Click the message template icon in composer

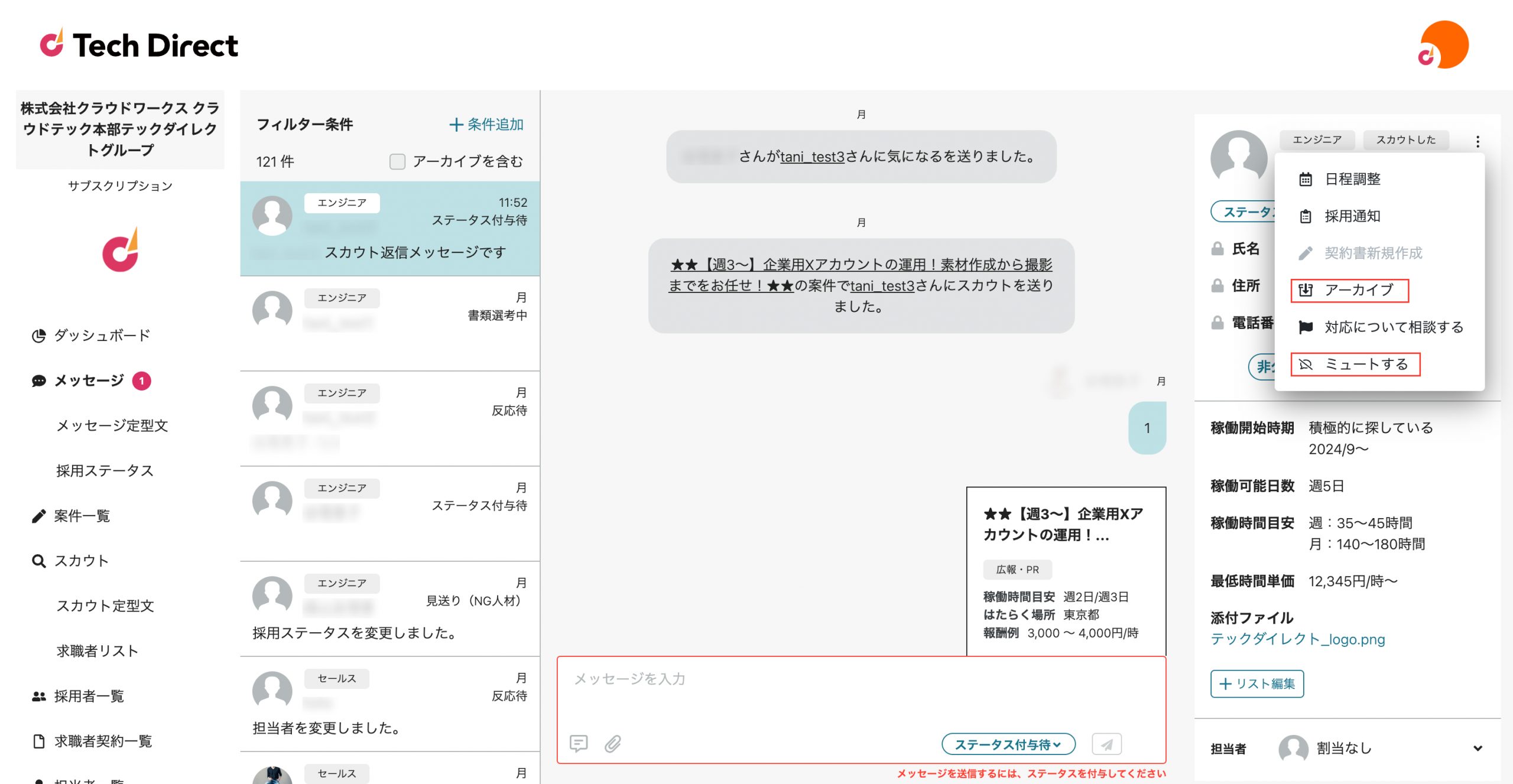[578, 743]
